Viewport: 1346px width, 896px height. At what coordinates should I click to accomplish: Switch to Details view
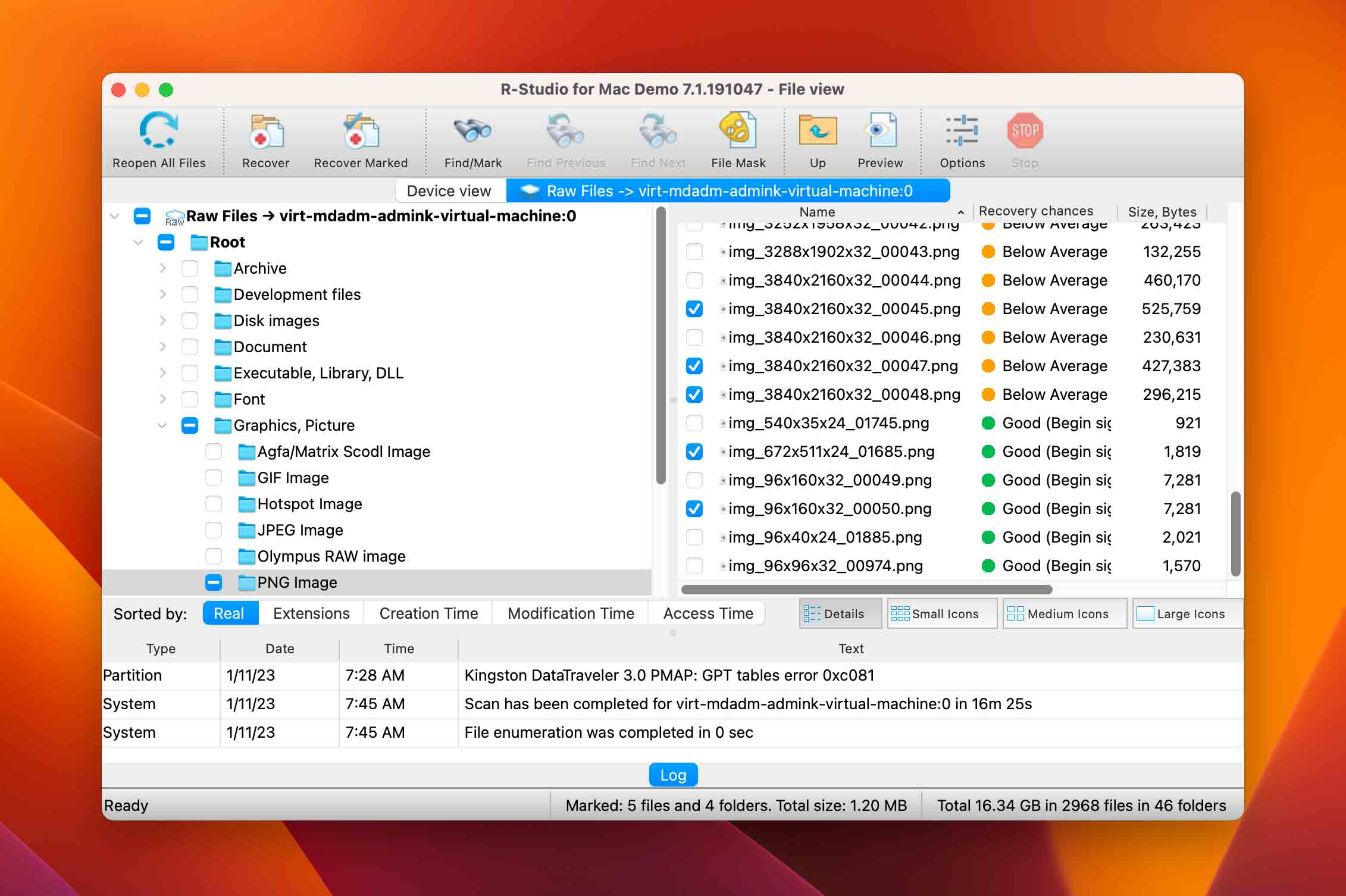[x=841, y=613]
